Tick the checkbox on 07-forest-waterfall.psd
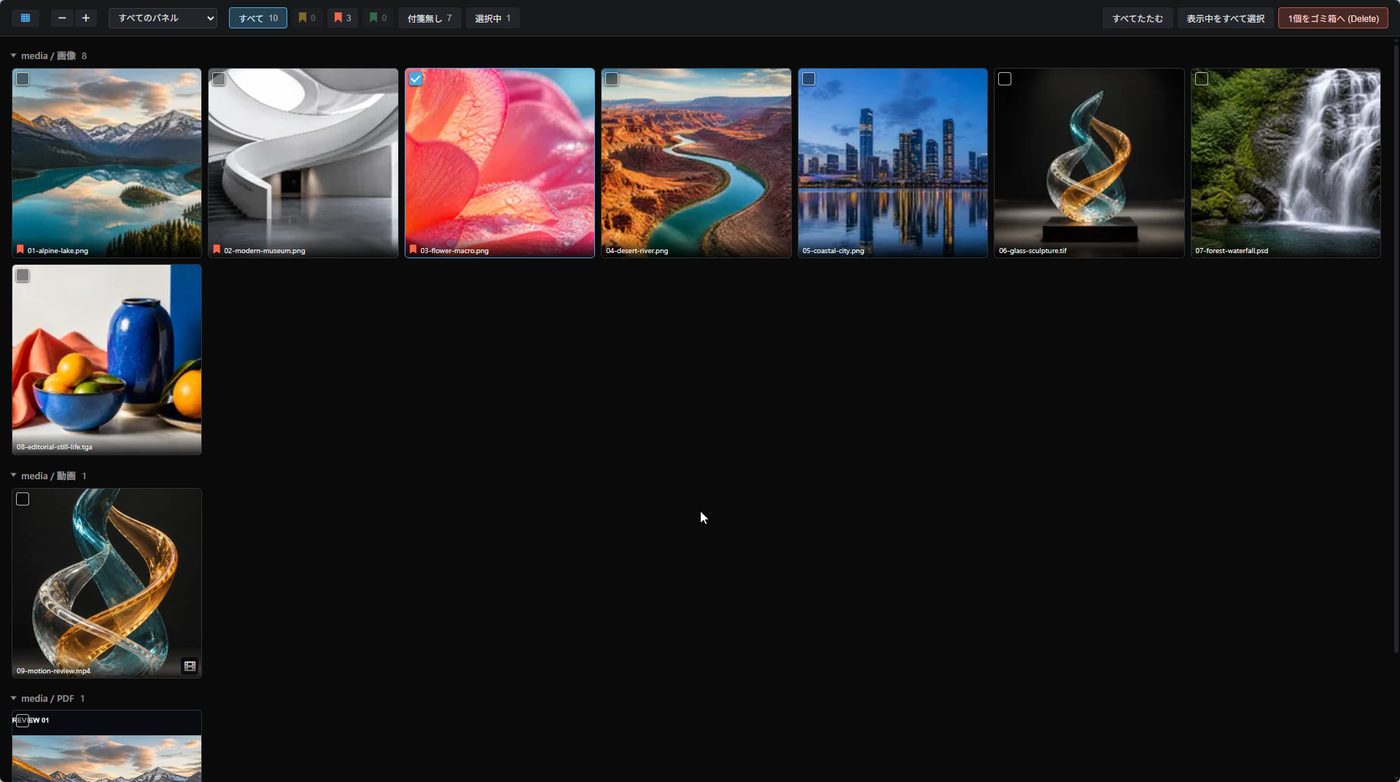The width and height of the screenshot is (1400, 782). [x=1202, y=79]
